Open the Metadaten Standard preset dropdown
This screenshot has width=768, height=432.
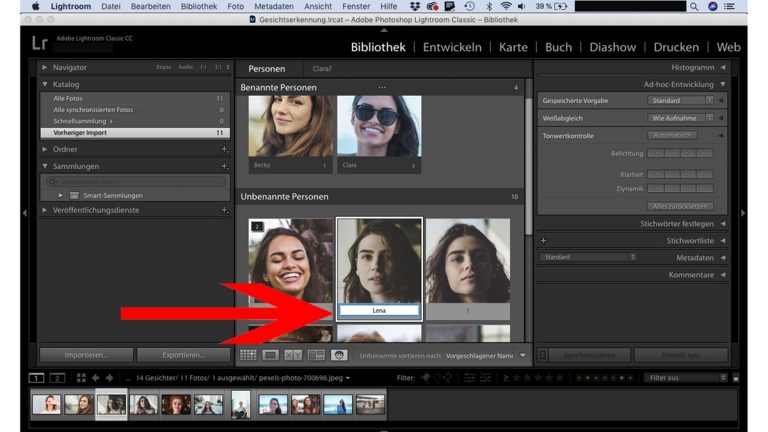coord(588,257)
